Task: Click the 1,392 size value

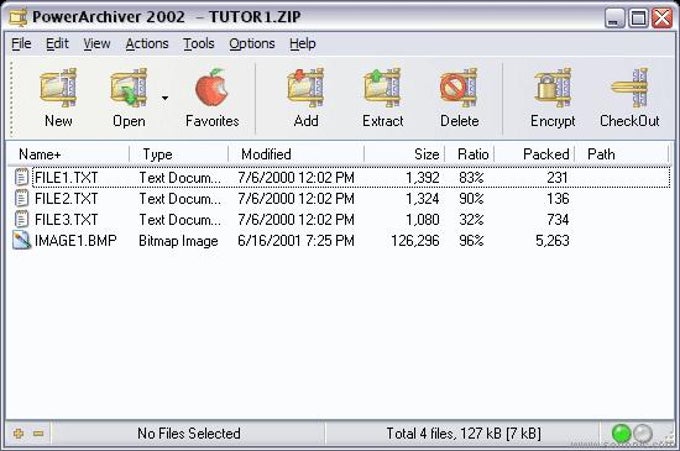Action: 422,178
